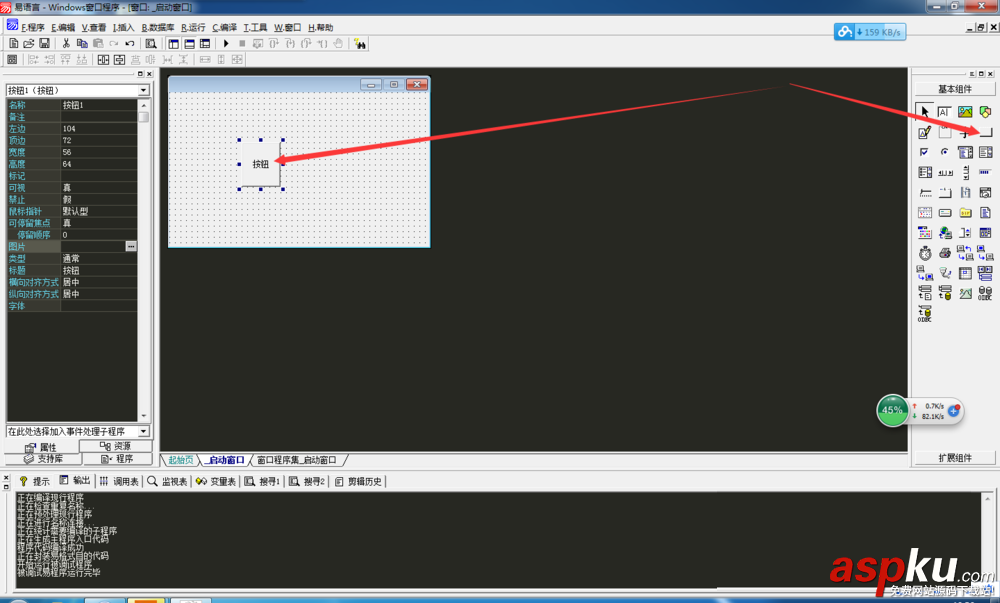Select the checkbox component icon
Screen dimensions: 1000x603
point(924,152)
